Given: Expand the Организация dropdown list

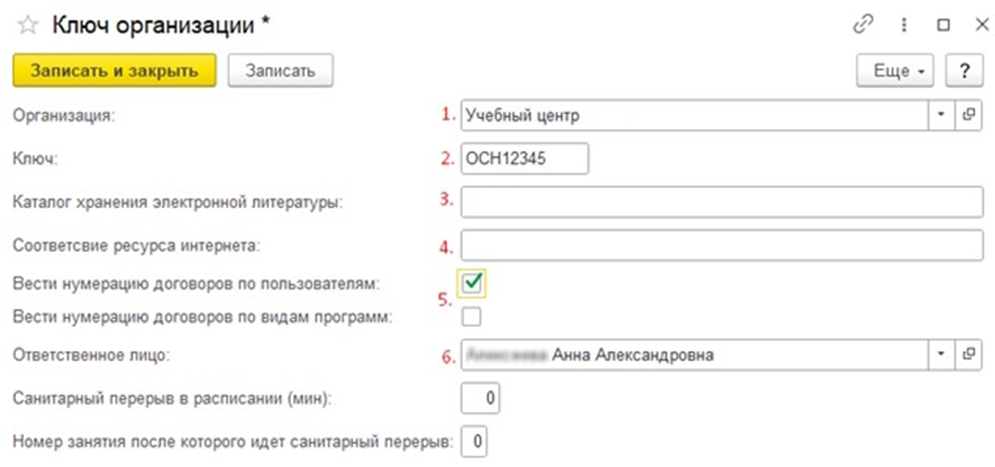Looking at the screenshot, I should 941,115.
